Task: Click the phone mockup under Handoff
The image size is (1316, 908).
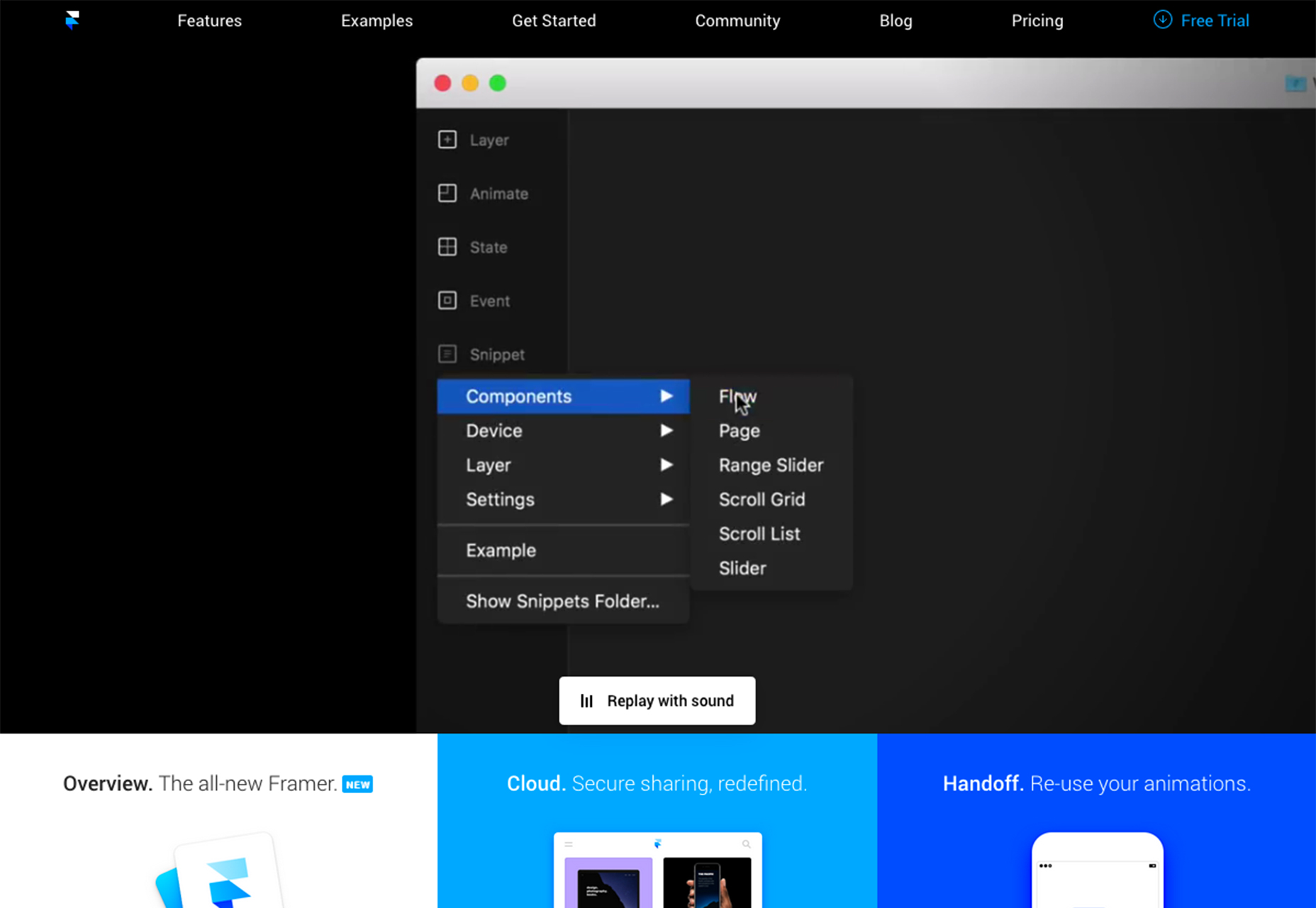Action: point(1098,870)
